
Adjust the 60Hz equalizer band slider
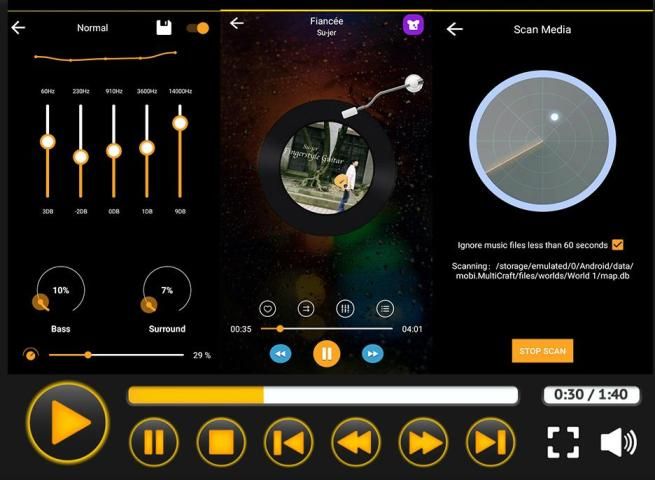click(47, 142)
